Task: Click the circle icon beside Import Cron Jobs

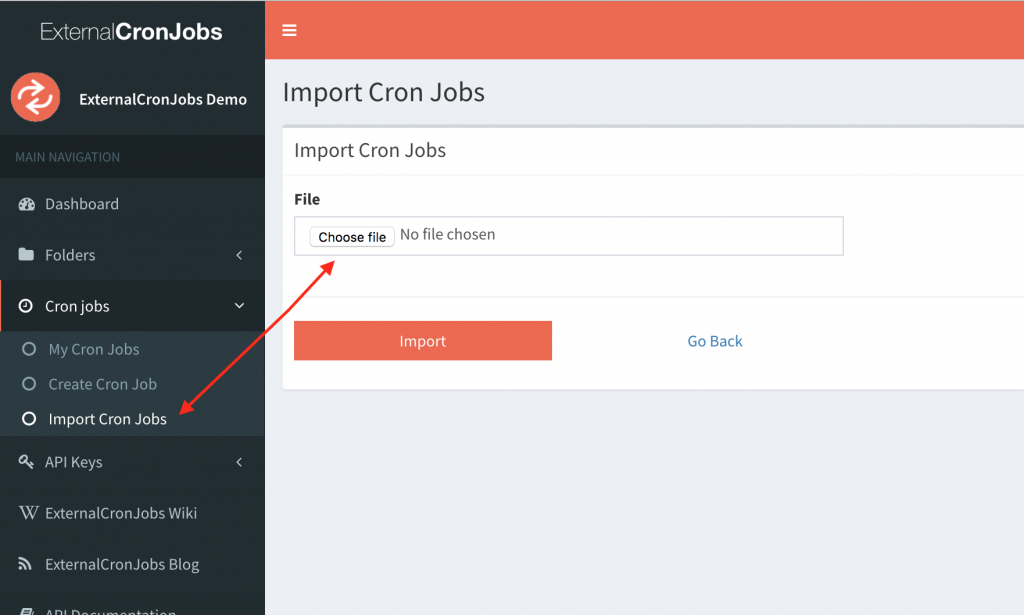Action: 29,418
